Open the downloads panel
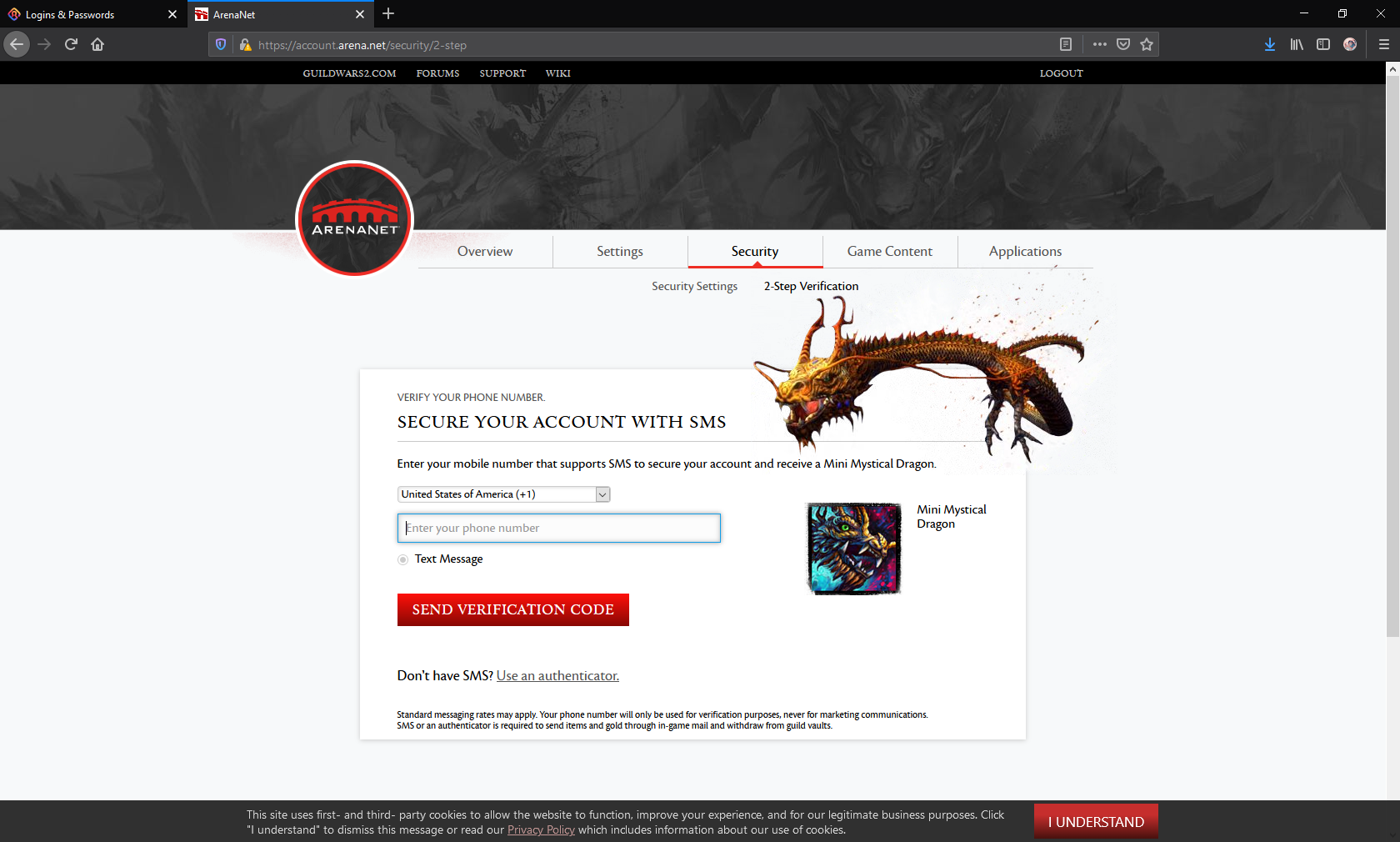1400x842 pixels. (x=1270, y=44)
